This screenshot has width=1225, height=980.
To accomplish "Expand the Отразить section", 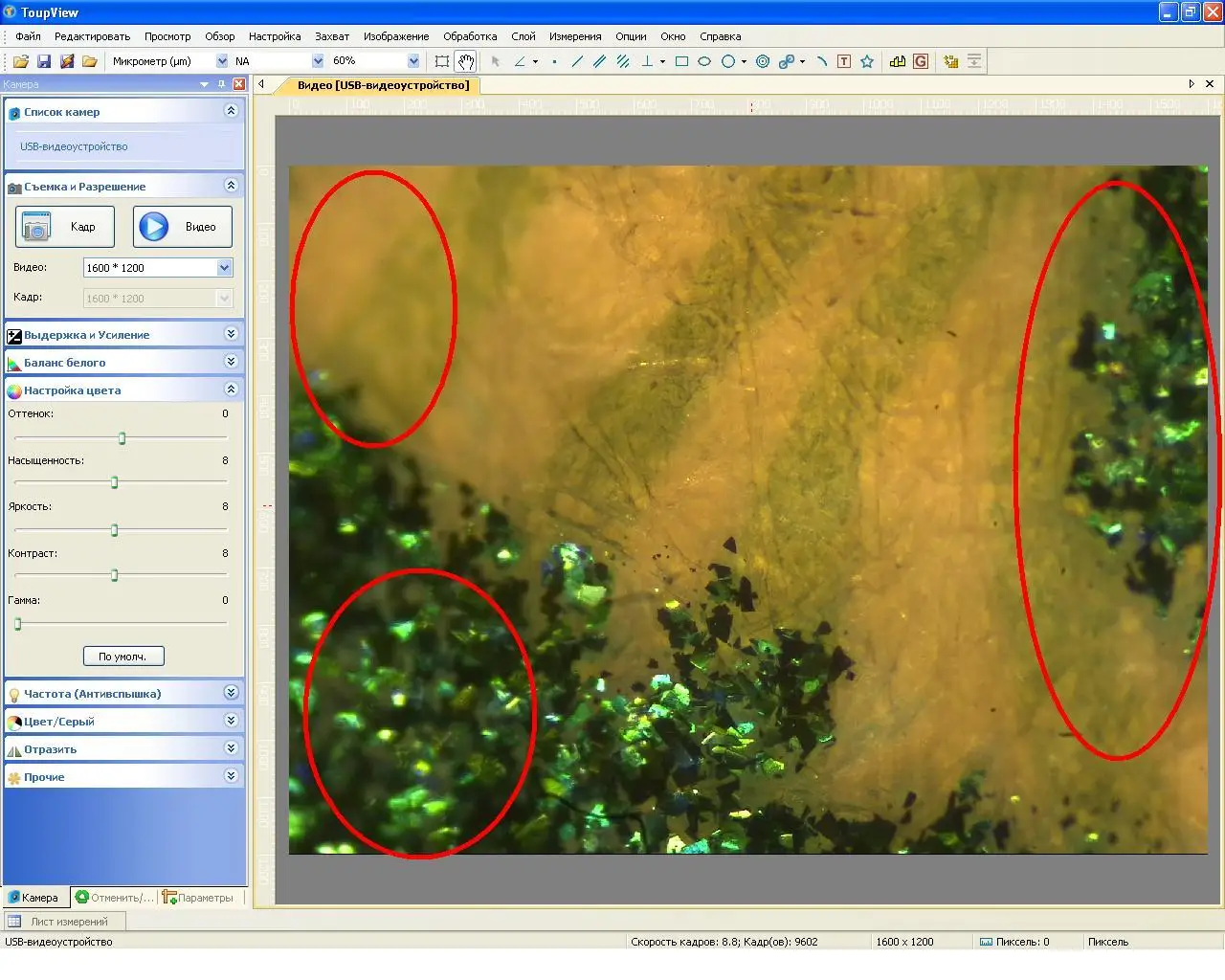I will pyautogui.click(x=231, y=748).
